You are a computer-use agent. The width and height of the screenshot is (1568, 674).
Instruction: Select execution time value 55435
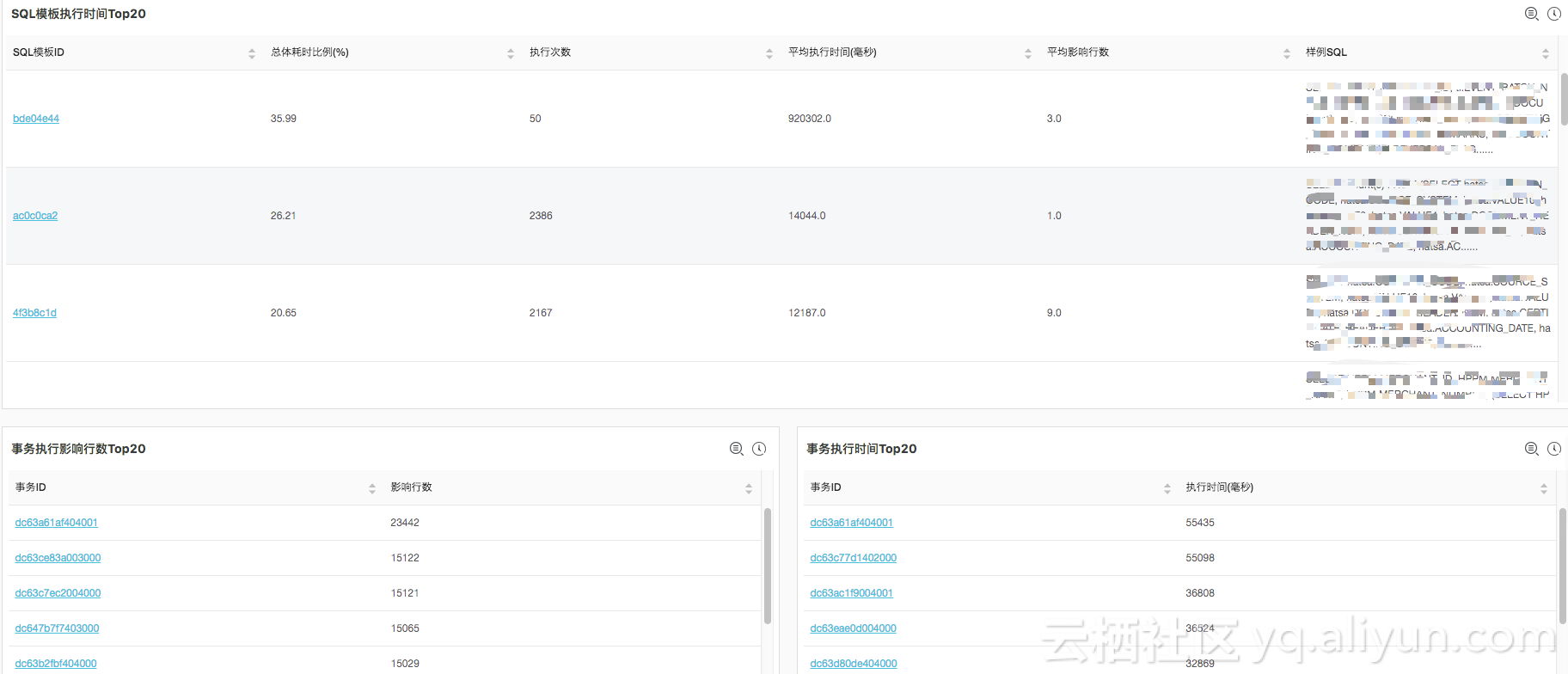pyautogui.click(x=1200, y=523)
